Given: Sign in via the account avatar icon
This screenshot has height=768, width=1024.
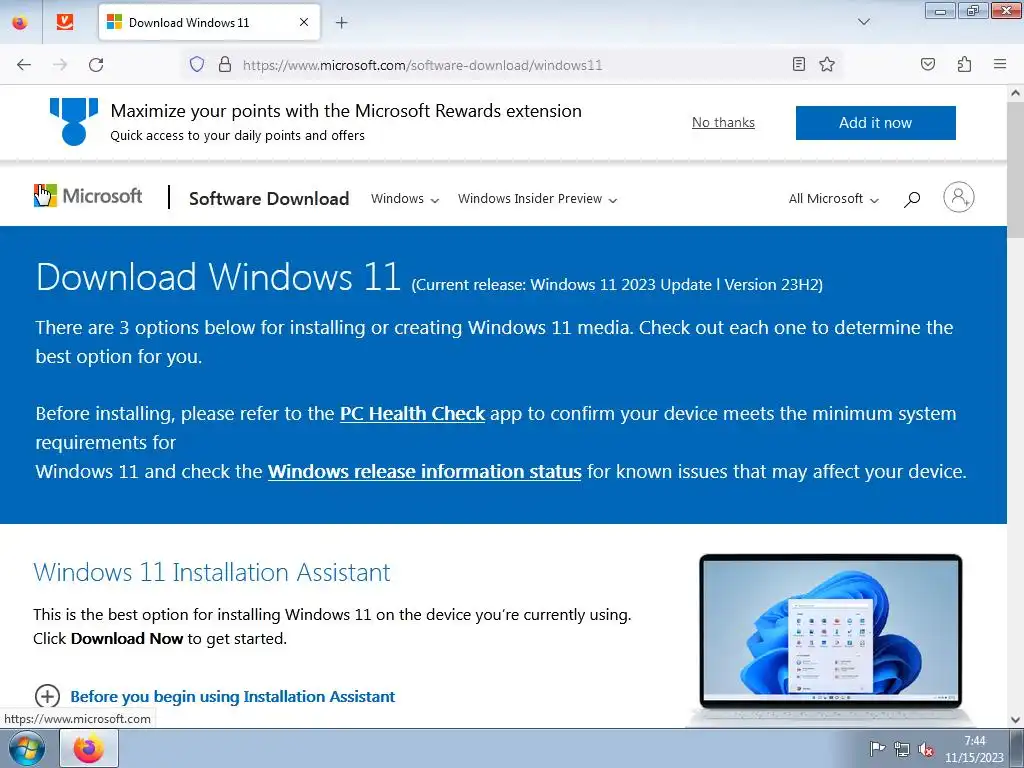Looking at the screenshot, I should tap(958, 197).
